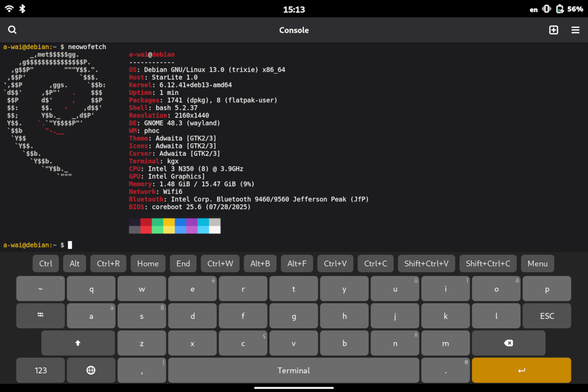Tap the b key

(x=344, y=343)
